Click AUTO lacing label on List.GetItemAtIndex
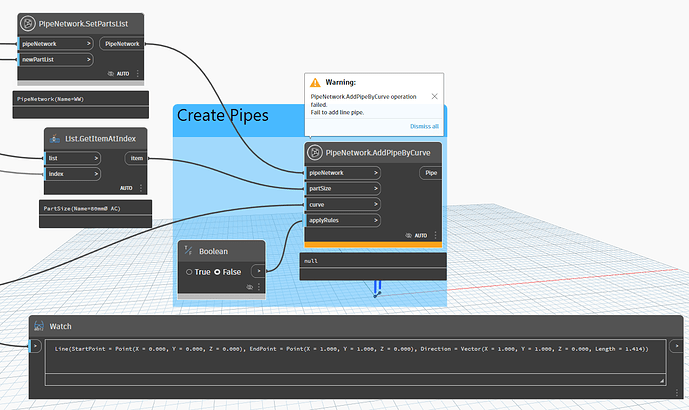The image size is (689, 410). [x=126, y=188]
